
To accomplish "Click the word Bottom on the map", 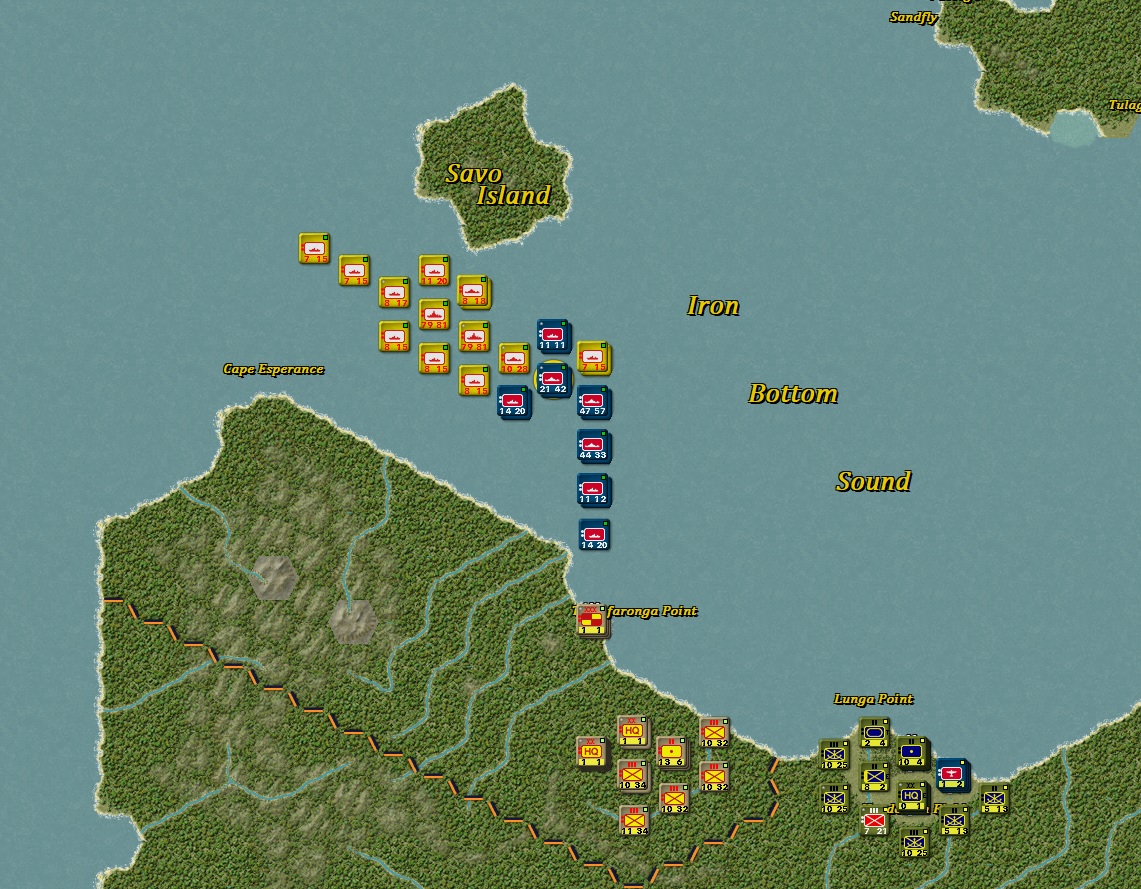I will tap(793, 394).
